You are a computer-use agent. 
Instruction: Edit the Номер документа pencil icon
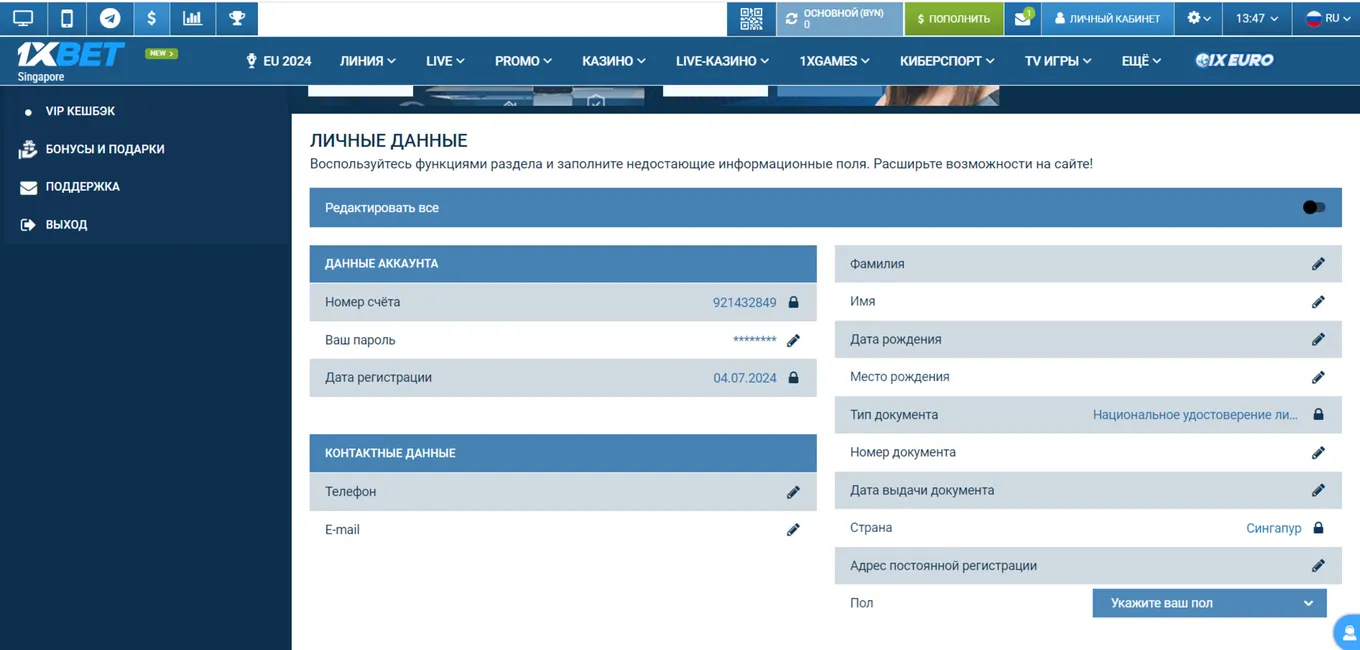click(x=1318, y=453)
